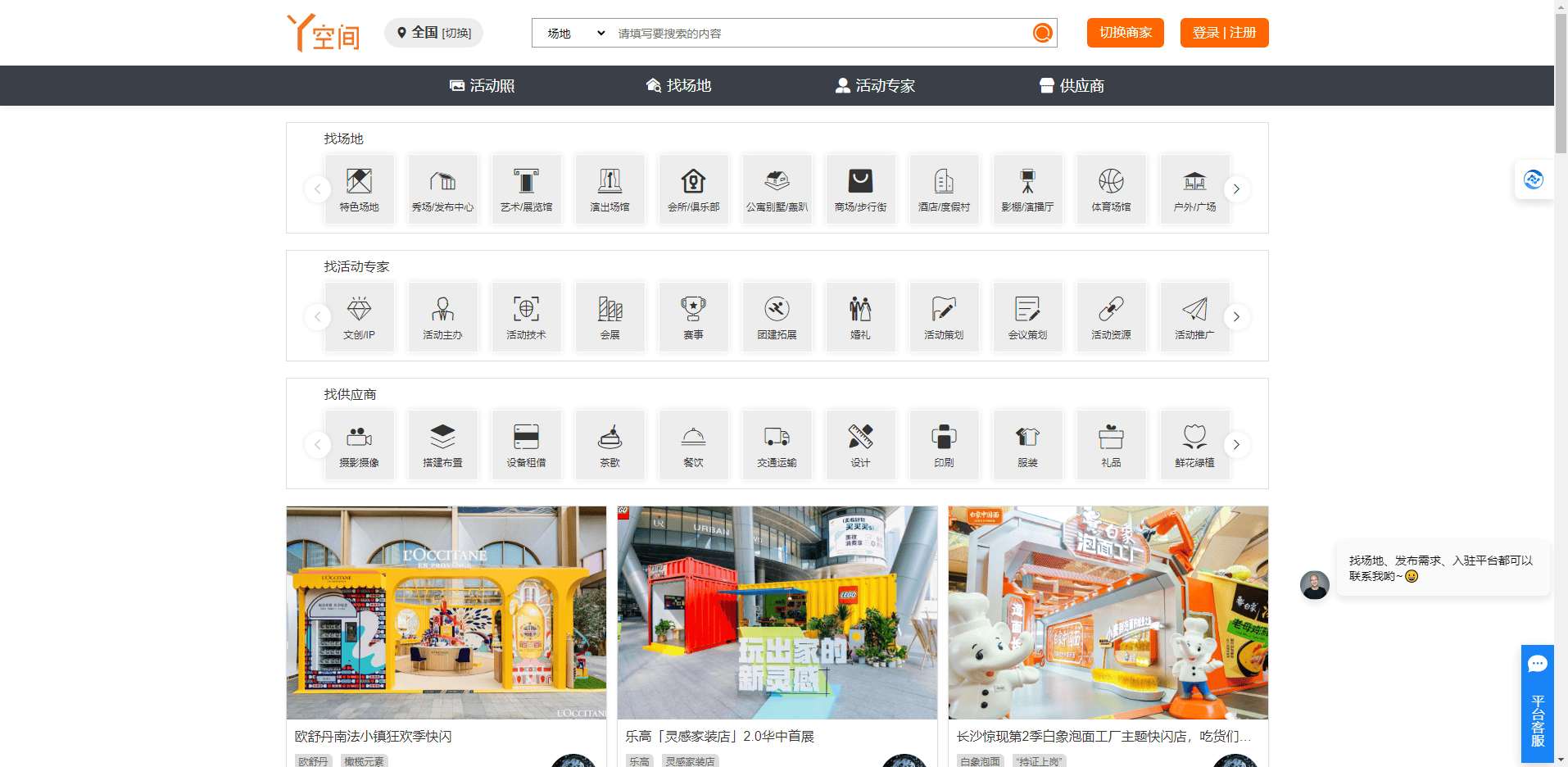Open the 会所/俱乐部 category

pos(693,189)
